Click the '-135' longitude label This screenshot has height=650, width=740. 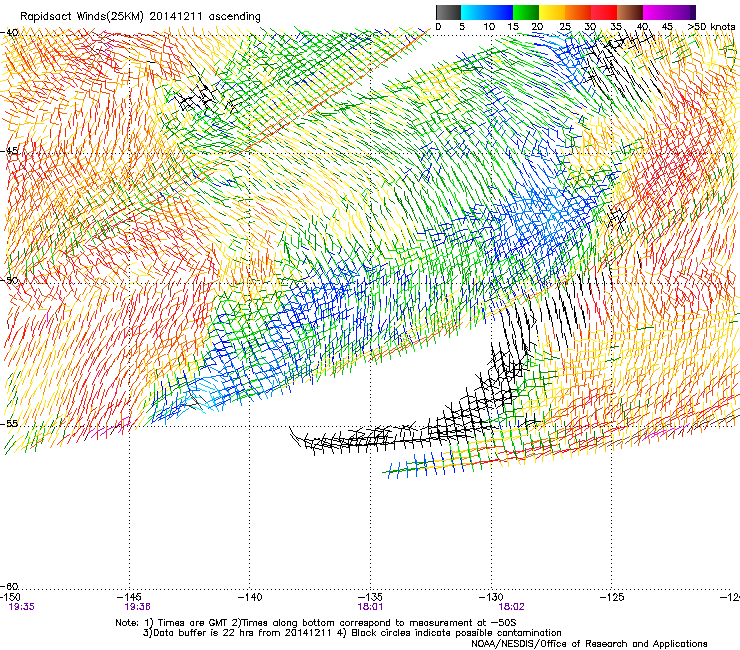pos(370,597)
